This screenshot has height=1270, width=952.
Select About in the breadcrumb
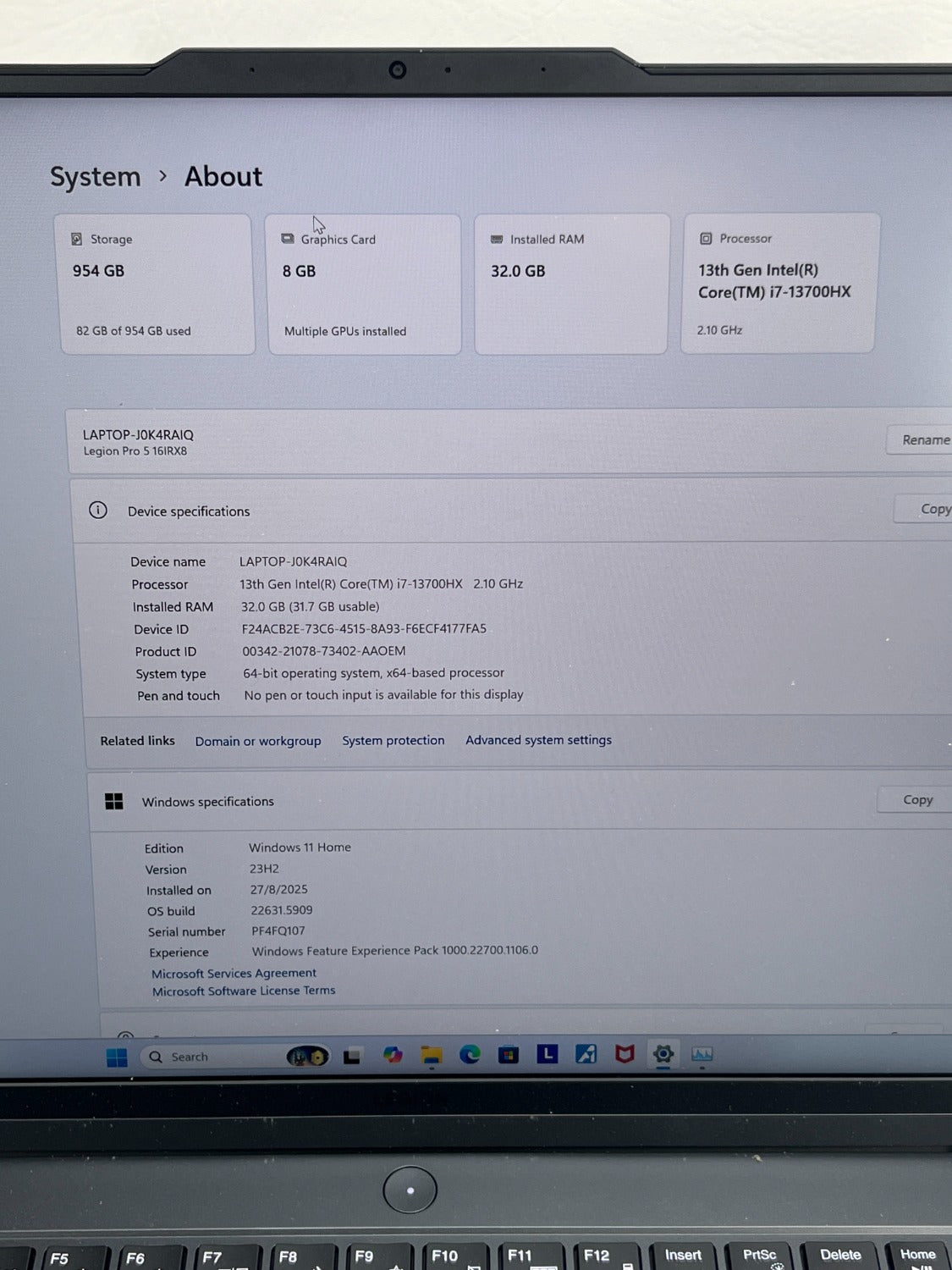223,176
